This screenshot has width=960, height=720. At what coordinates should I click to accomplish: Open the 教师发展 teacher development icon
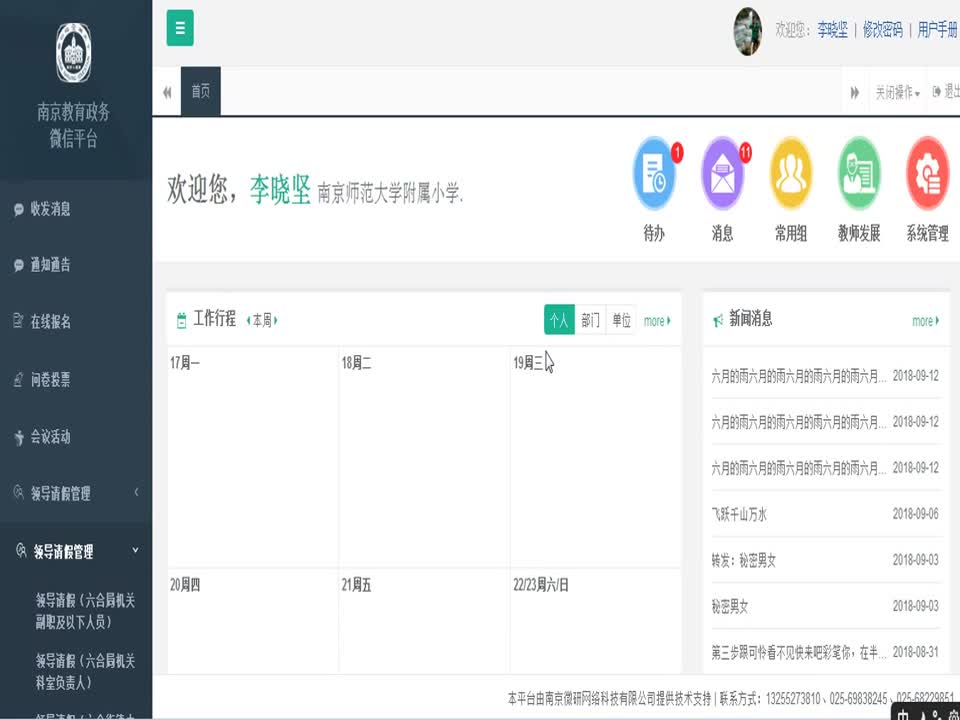(x=858, y=174)
